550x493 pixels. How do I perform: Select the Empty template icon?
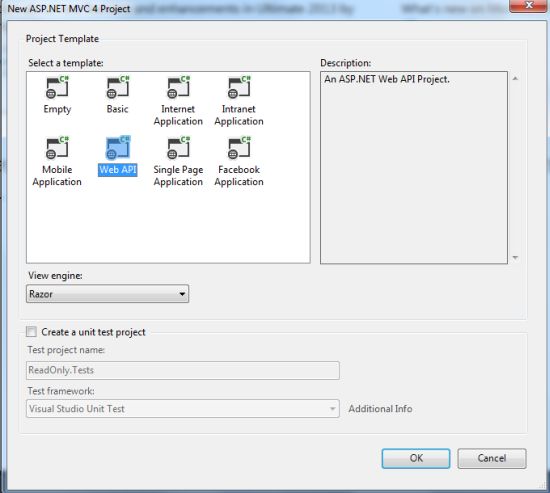point(58,87)
